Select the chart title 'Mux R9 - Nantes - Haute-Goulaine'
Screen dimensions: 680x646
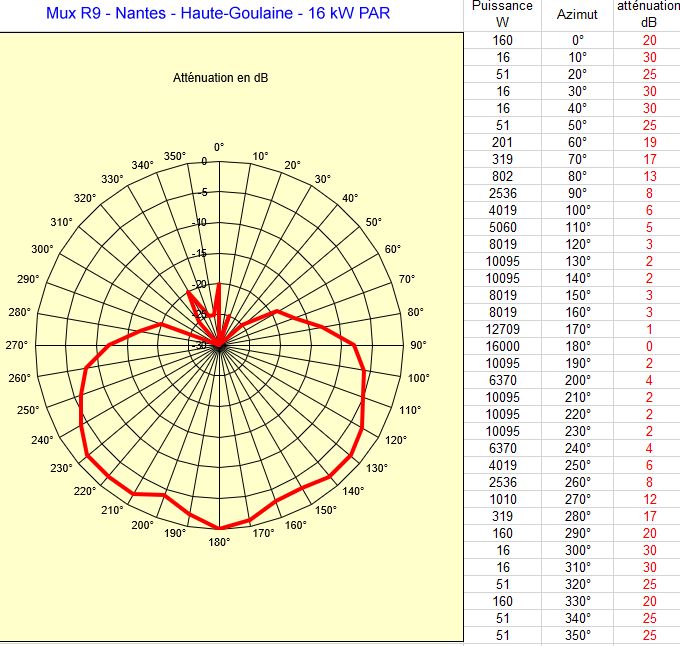click(x=169, y=13)
